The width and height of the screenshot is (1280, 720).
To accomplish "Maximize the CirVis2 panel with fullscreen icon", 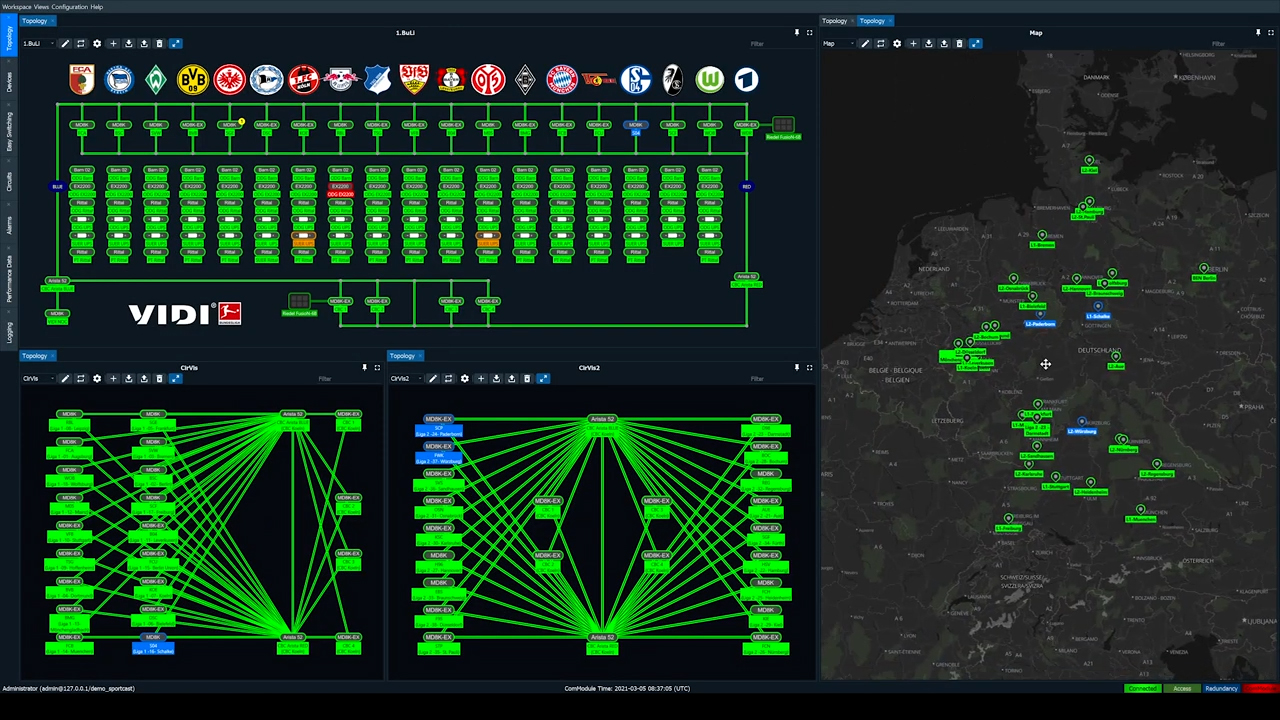I will click(x=809, y=368).
